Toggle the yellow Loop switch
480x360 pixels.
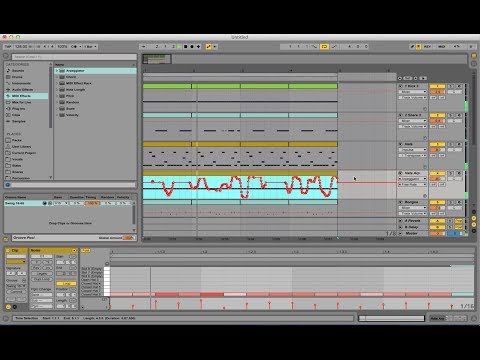(x=324, y=47)
